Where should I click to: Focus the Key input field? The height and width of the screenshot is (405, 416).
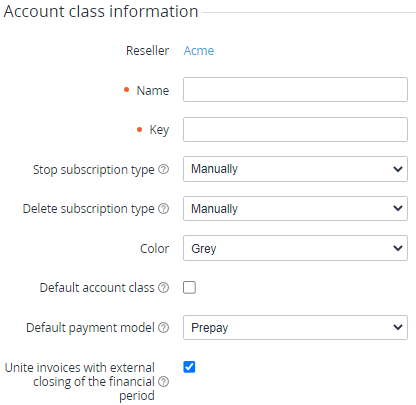coord(295,129)
